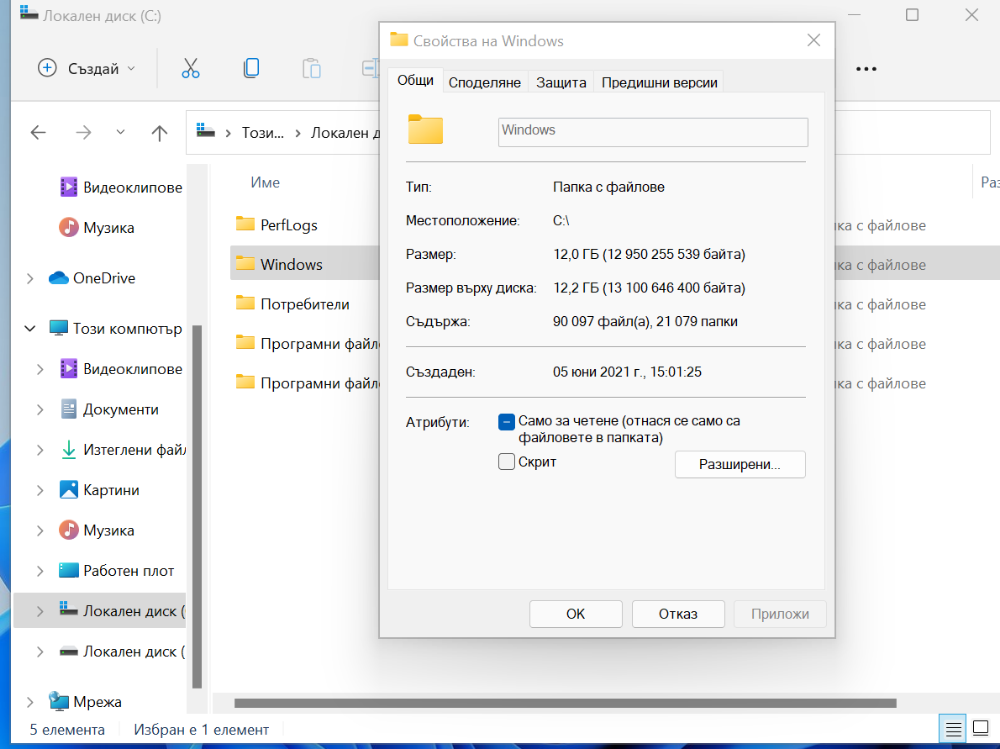Go up one folder level arrow
The width and height of the screenshot is (1000, 749).
pyautogui.click(x=159, y=133)
